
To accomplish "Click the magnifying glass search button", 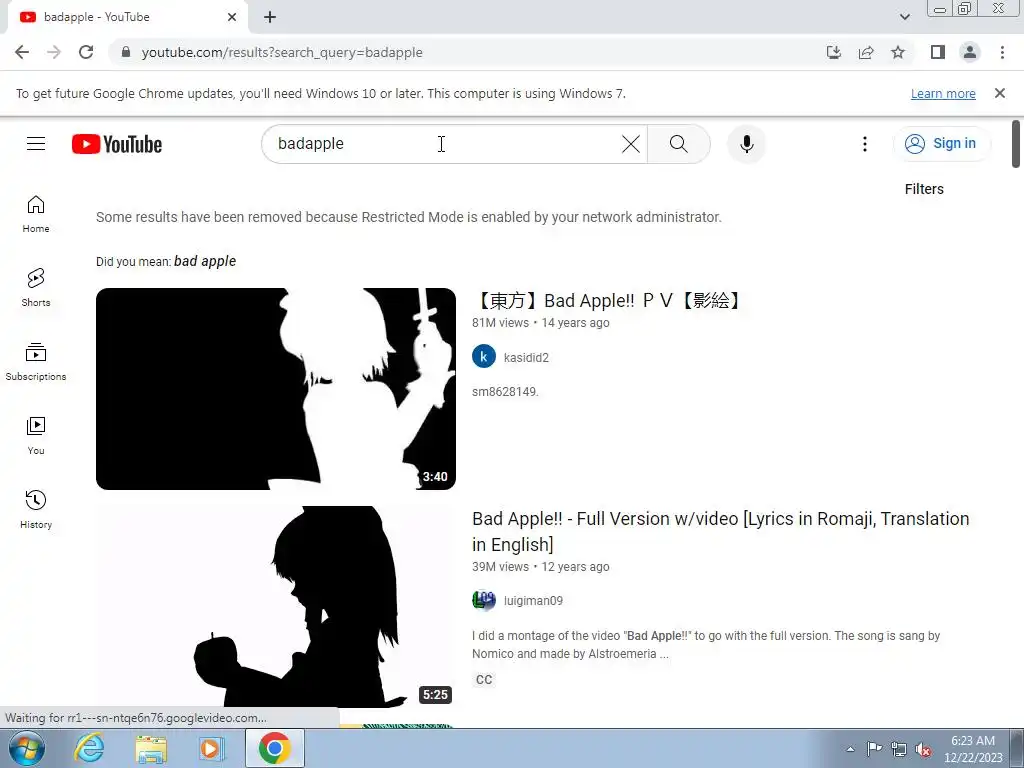I will (x=679, y=144).
